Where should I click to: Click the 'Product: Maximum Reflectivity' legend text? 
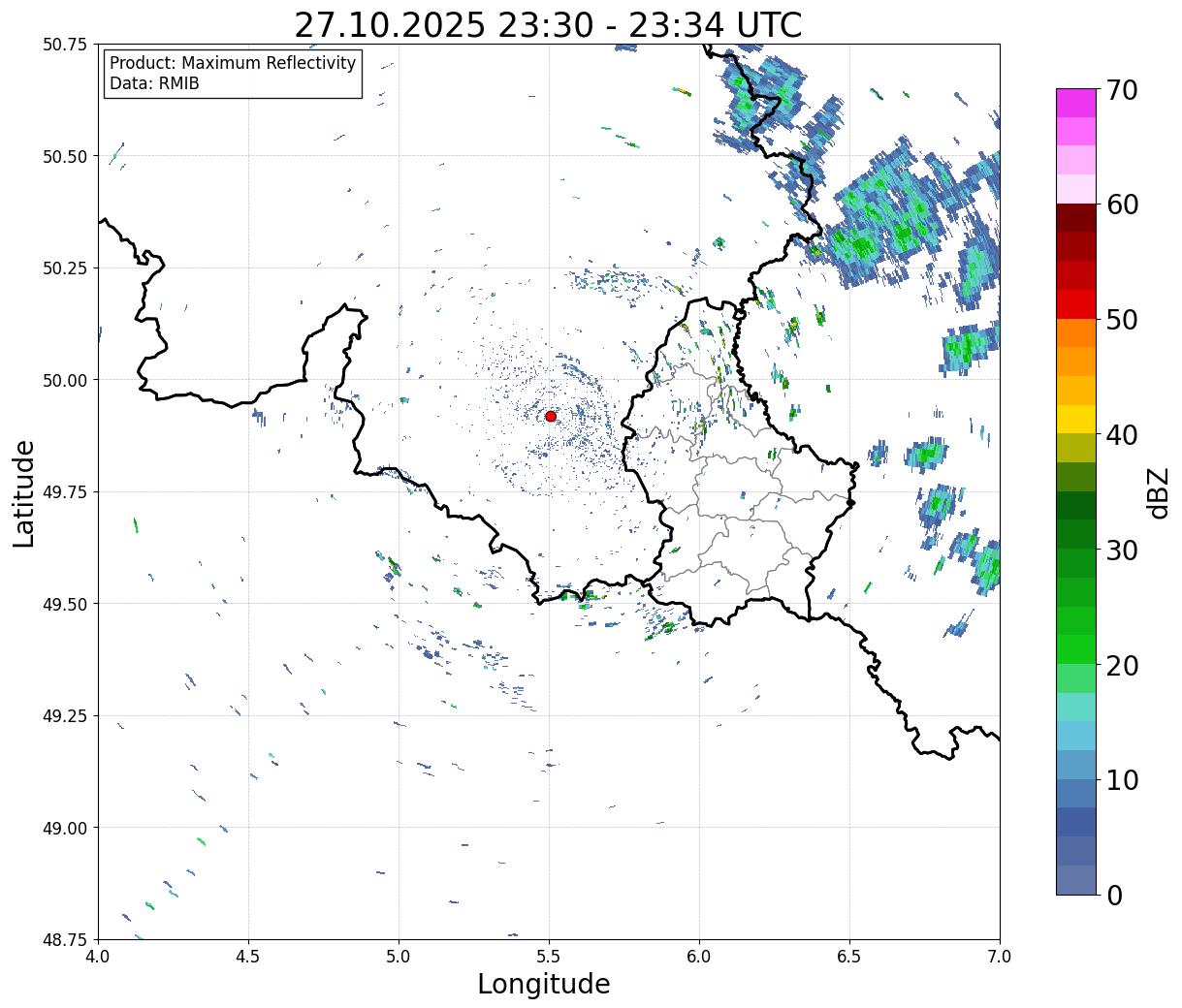[233, 63]
